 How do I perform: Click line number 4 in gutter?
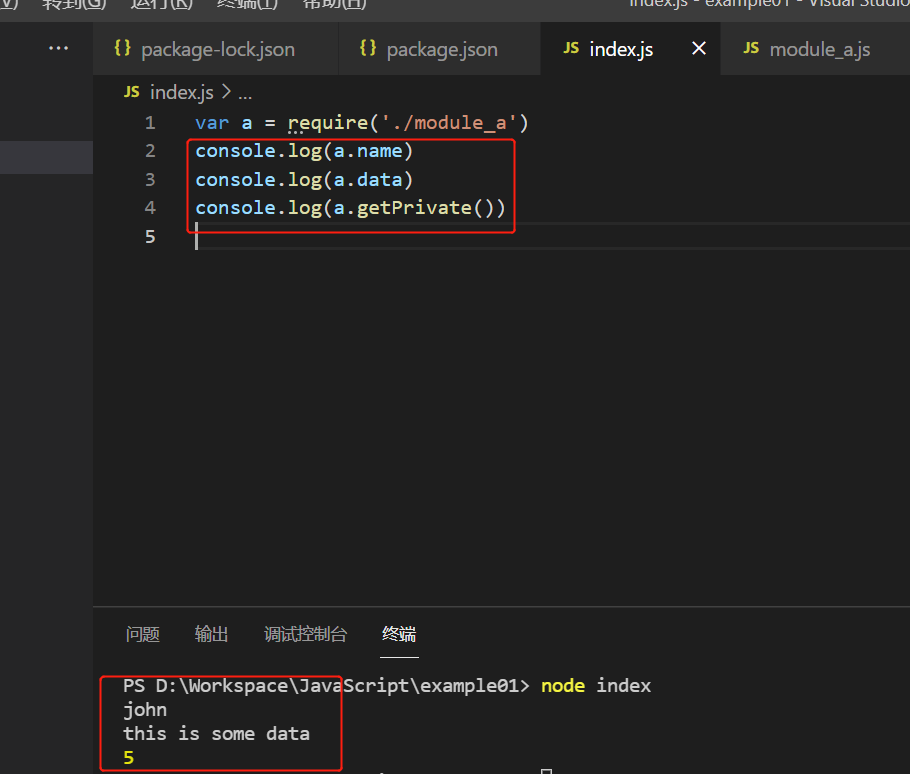coord(150,208)
